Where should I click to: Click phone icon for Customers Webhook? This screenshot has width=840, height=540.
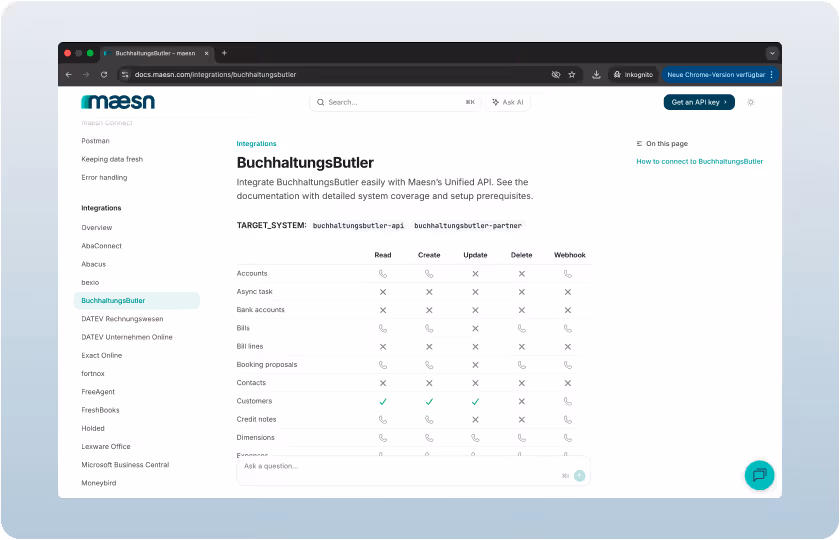click(x=568, y=401)
